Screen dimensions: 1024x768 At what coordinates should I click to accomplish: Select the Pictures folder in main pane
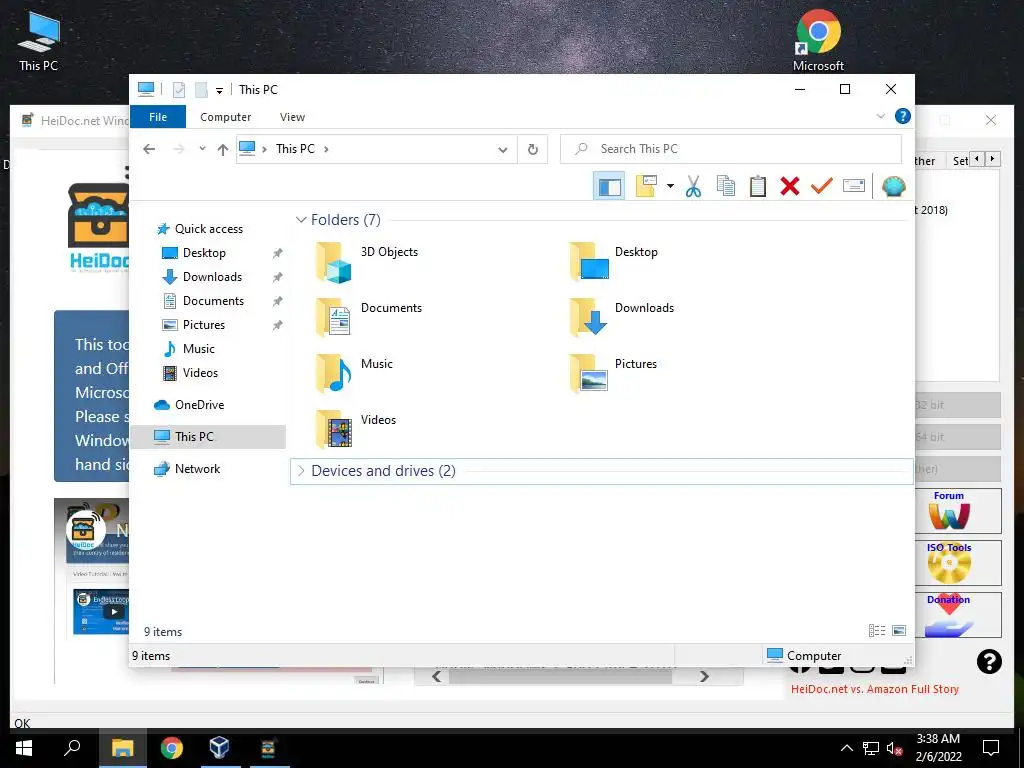coord(613,374)
